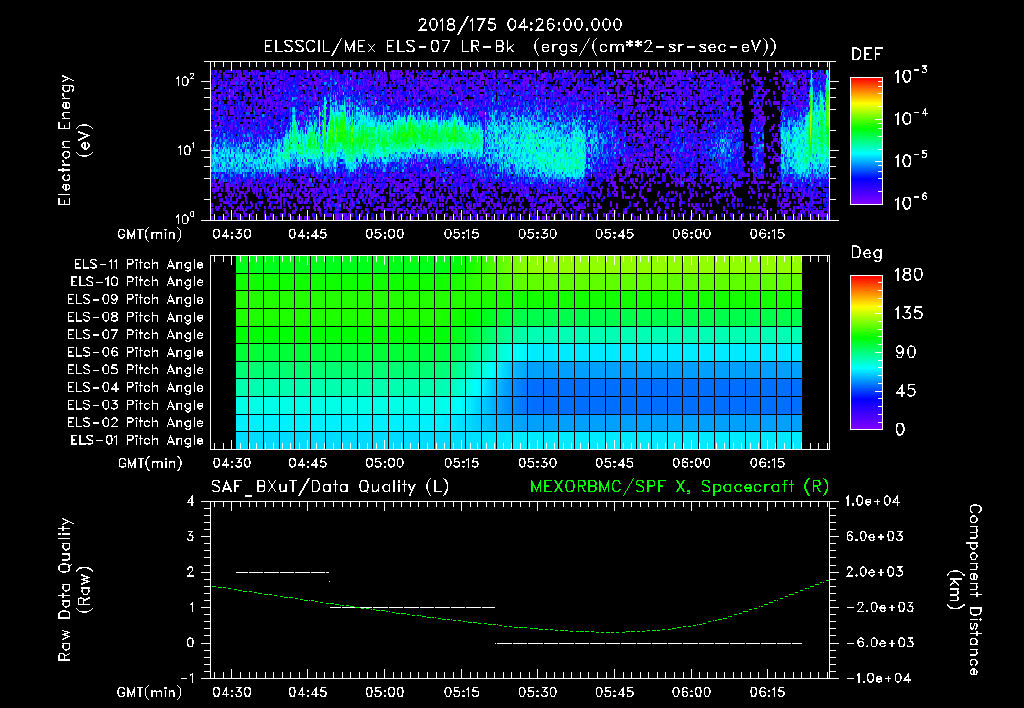Click the 10^1 electron energy tick label
The width and height of the screenshot is (1024, 708).
[x=185, y=150]
